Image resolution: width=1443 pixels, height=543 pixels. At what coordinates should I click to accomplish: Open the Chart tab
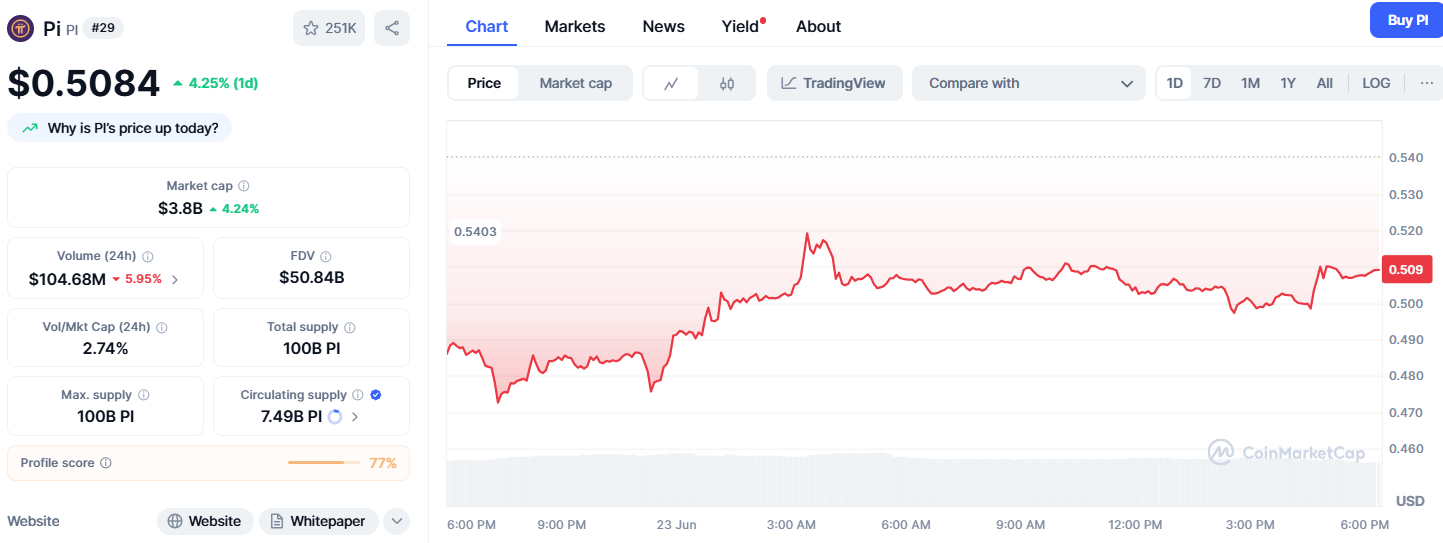pyautogui.click(x=487, y=26)
